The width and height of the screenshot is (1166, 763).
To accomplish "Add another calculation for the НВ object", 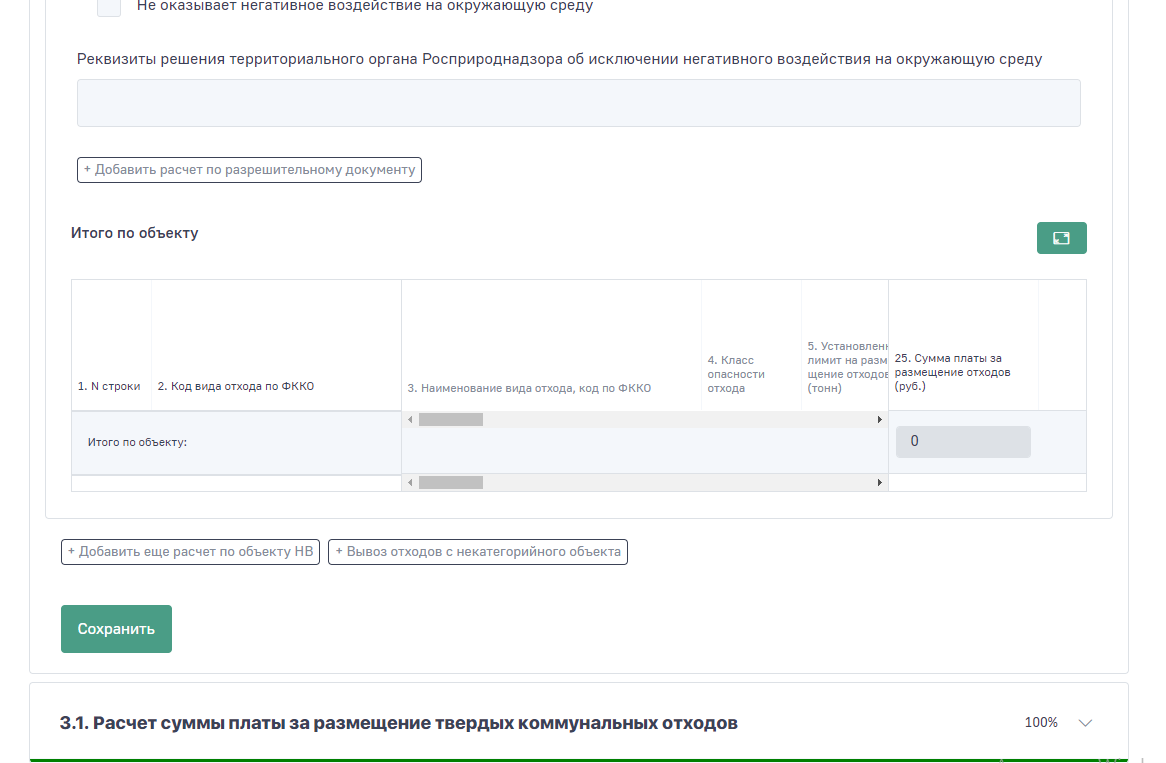I will [x=190, y=551].
